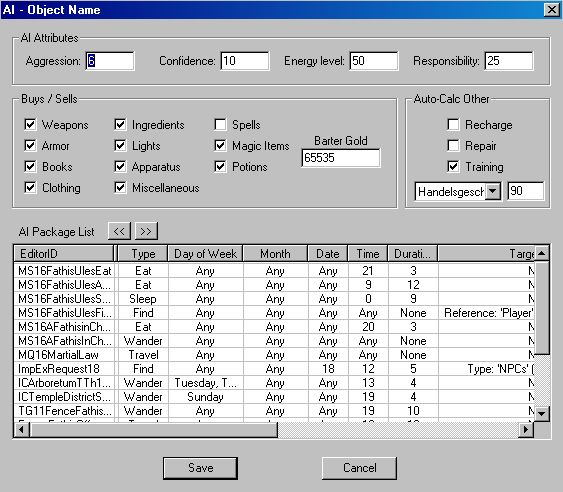
Task: Click the Barter Gold input field
Action: tap(341, 158)
